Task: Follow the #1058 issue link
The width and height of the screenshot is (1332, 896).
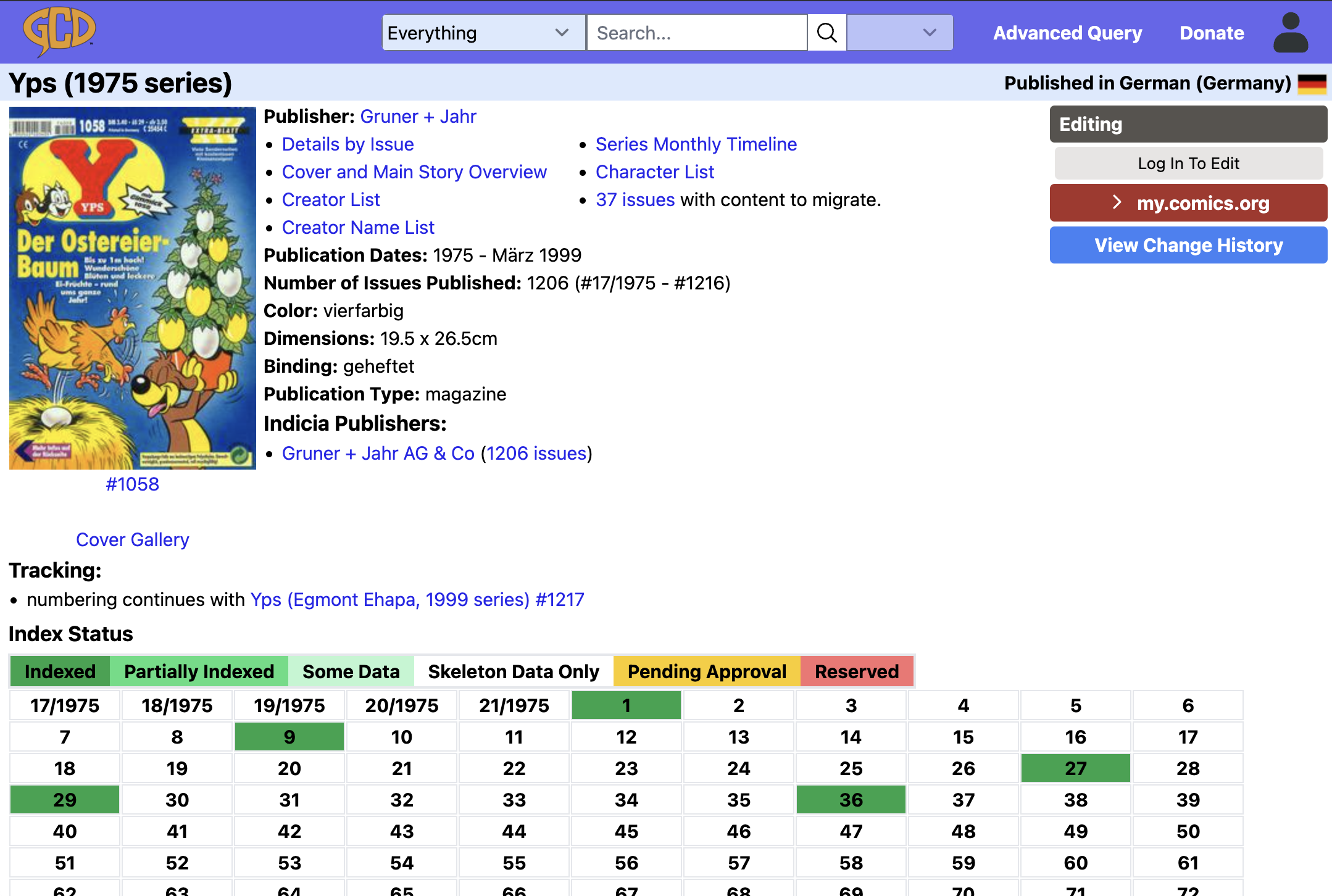Action: [132, 484]
